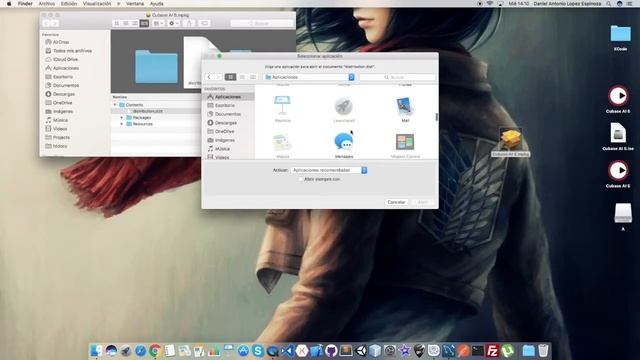Select the Cubase AI 8.mpkg desktop package

511,142
